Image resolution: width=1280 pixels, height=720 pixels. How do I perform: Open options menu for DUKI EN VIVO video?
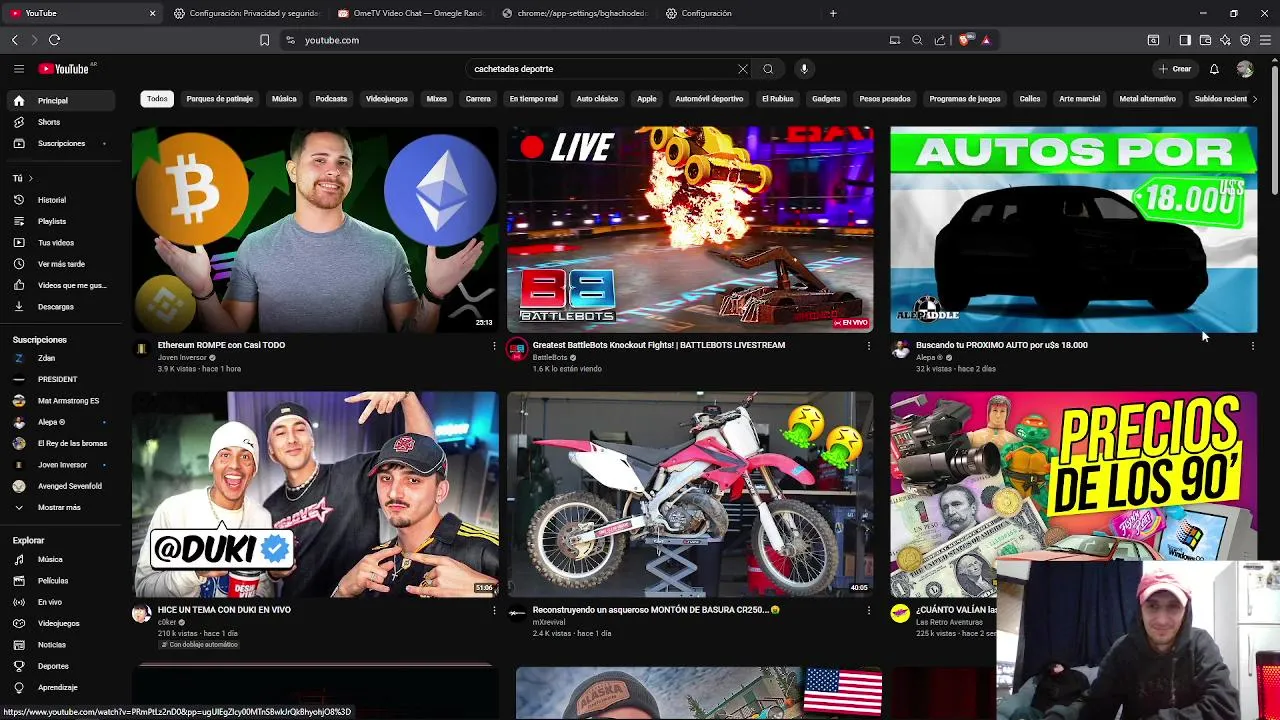coord(494,610)
